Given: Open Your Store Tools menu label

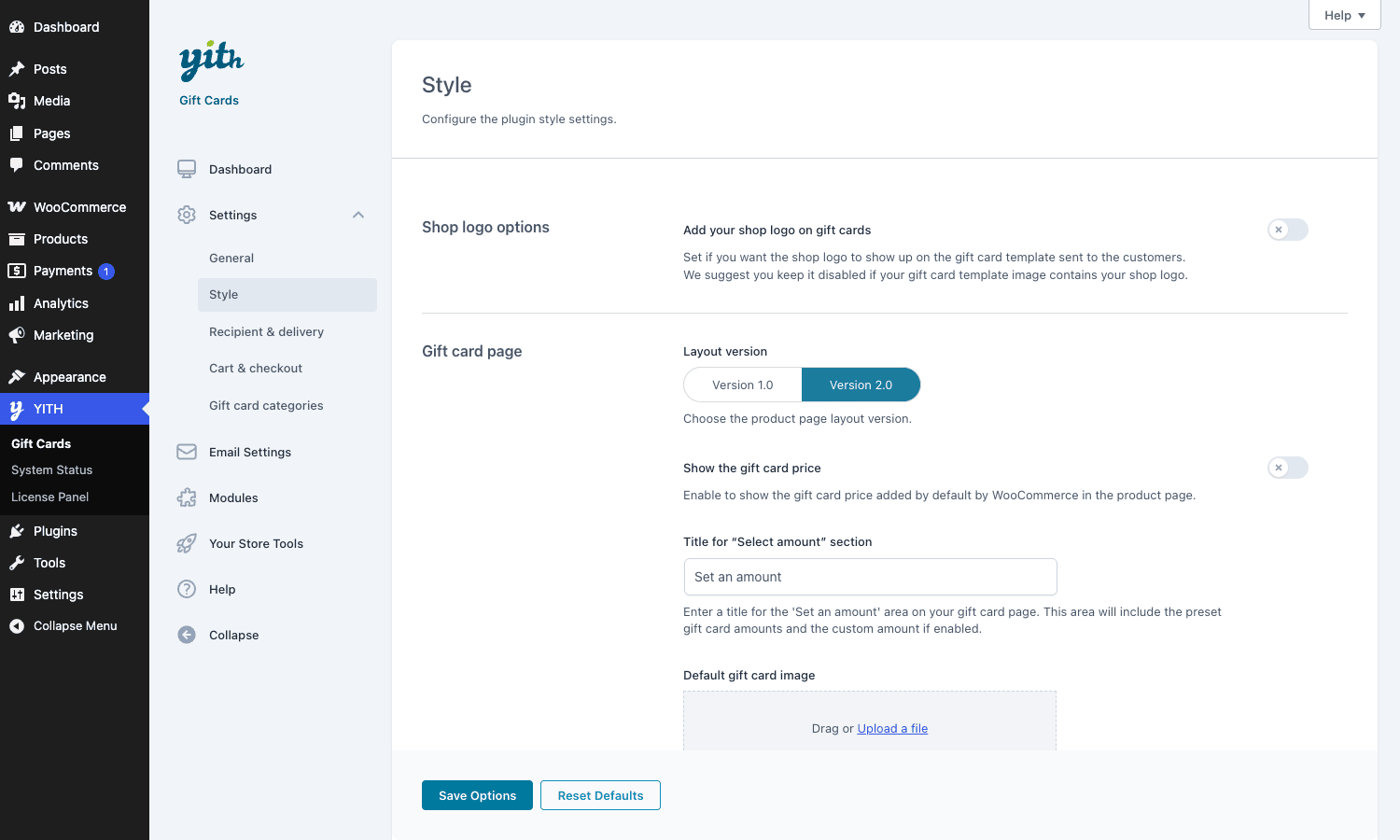Looking at the screenshot, I should tap(256, 543).
